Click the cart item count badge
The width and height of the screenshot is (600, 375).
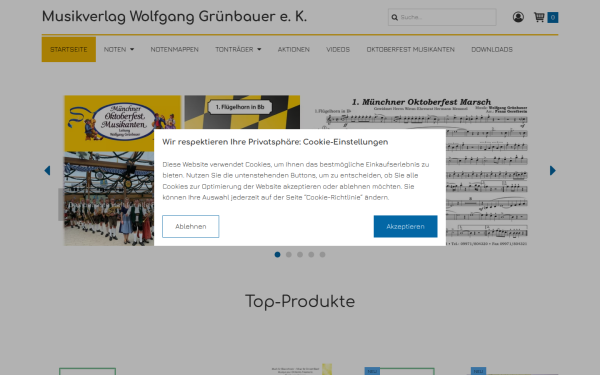[x=553, y=17]
